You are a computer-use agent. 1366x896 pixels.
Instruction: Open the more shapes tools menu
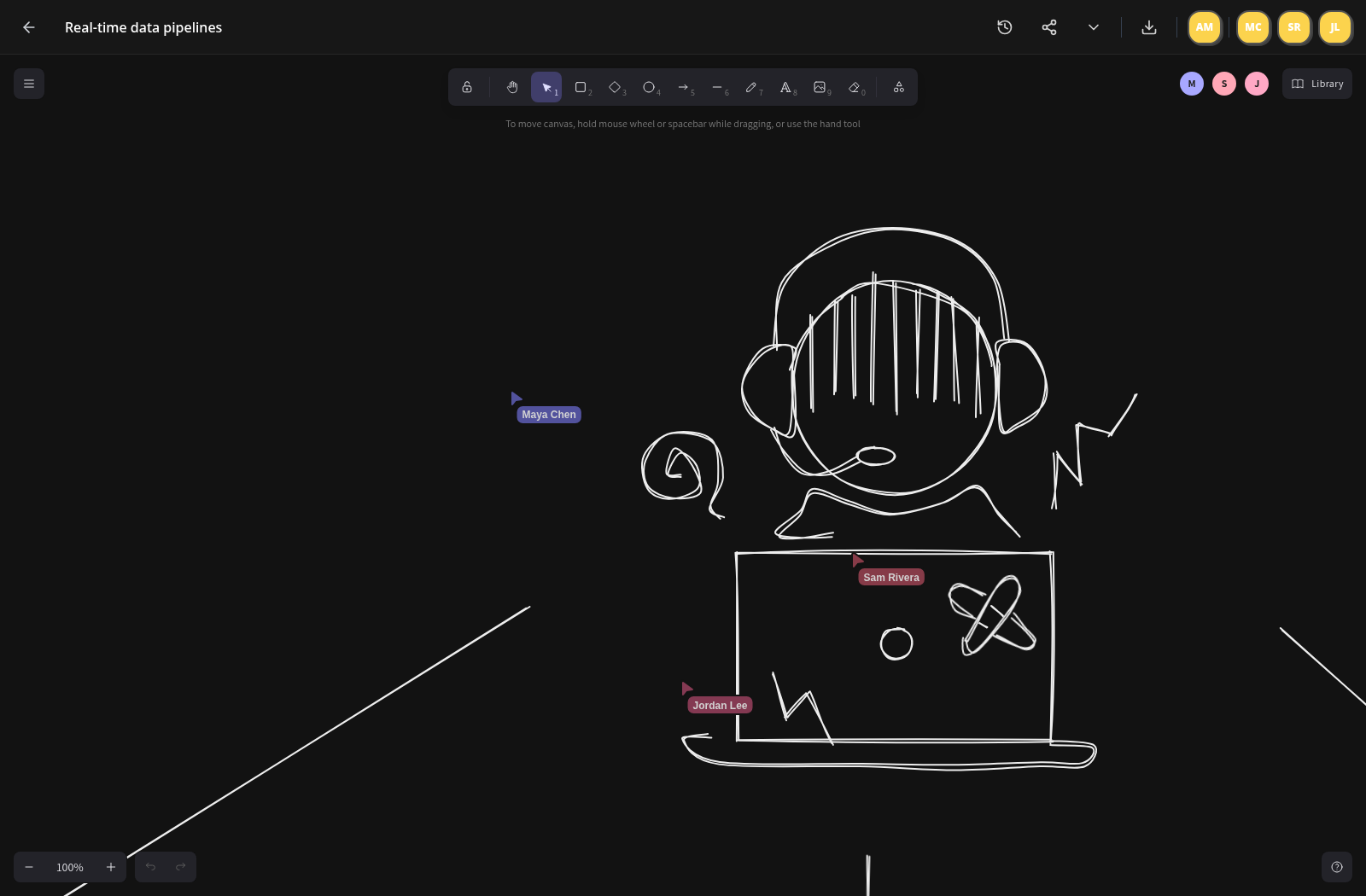point(899,87)
